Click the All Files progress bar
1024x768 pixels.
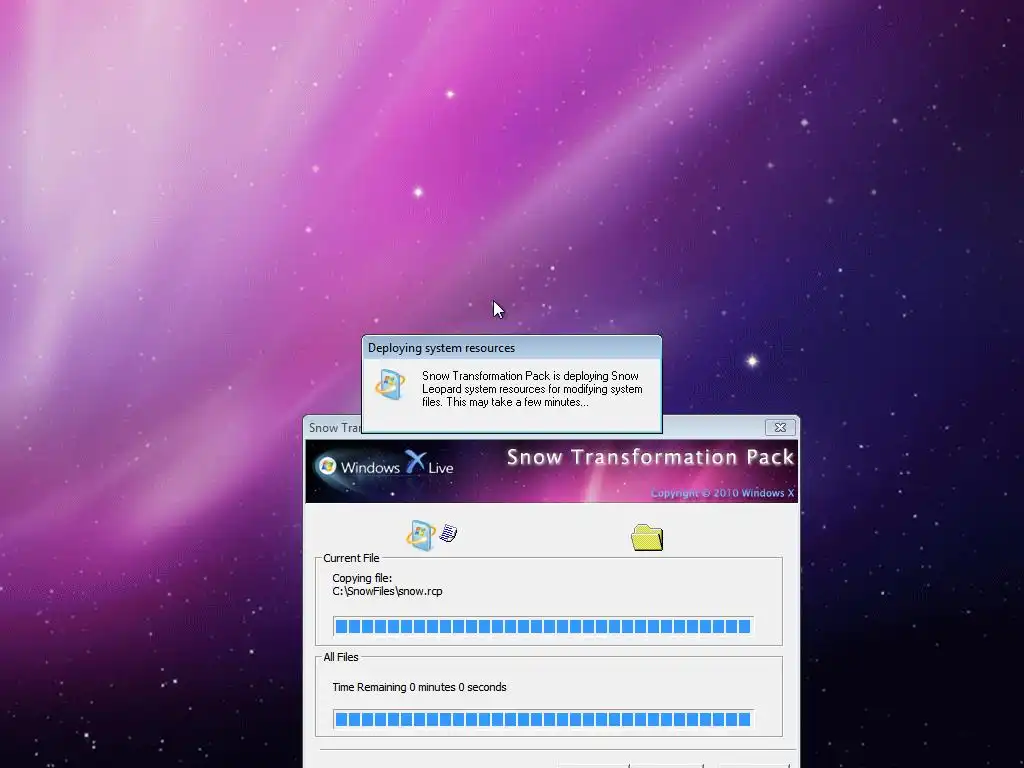coord(543,719)
